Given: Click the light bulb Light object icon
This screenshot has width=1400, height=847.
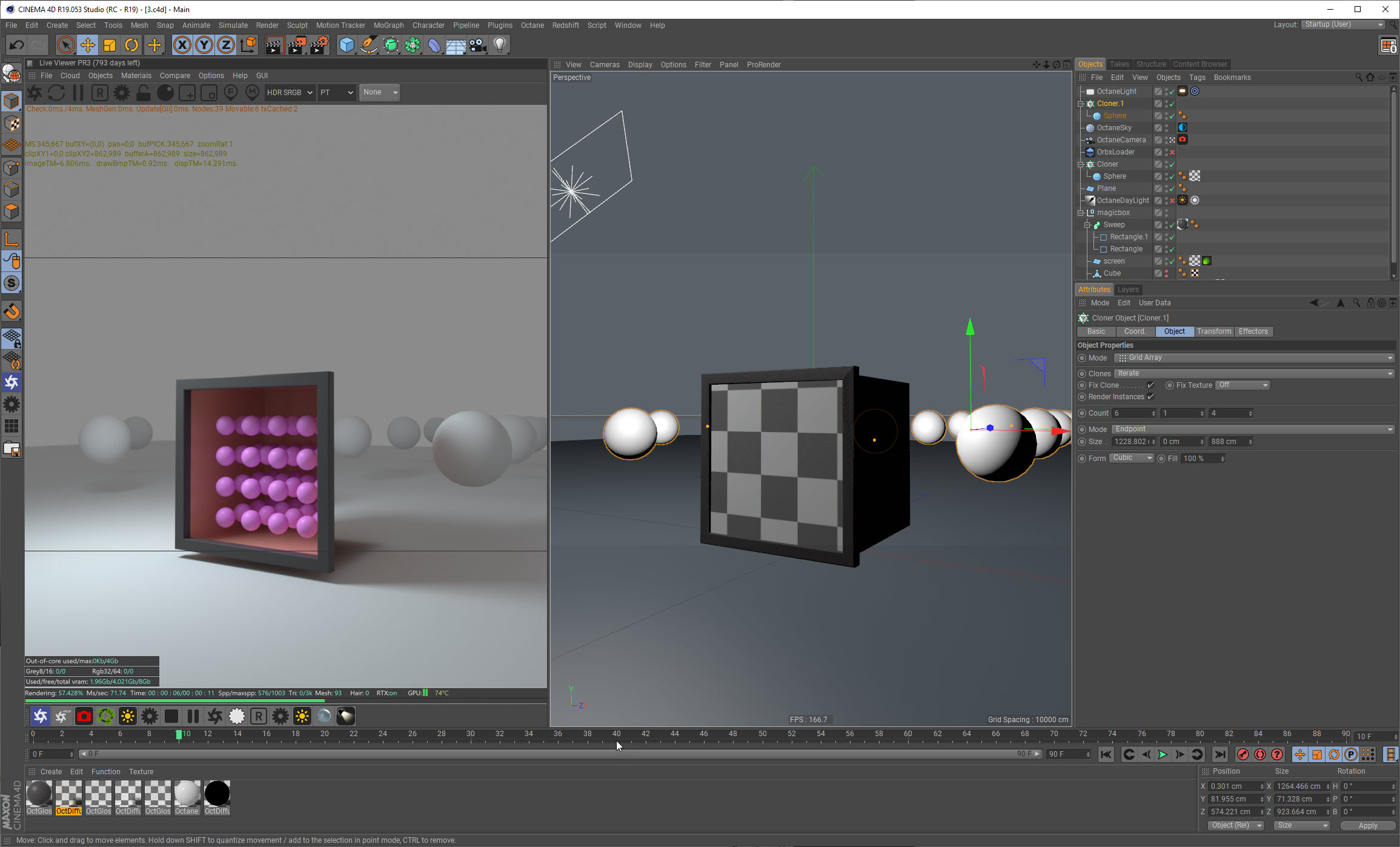Looking at the screenshot, I should pyautogui.click(x=500, y=45).
